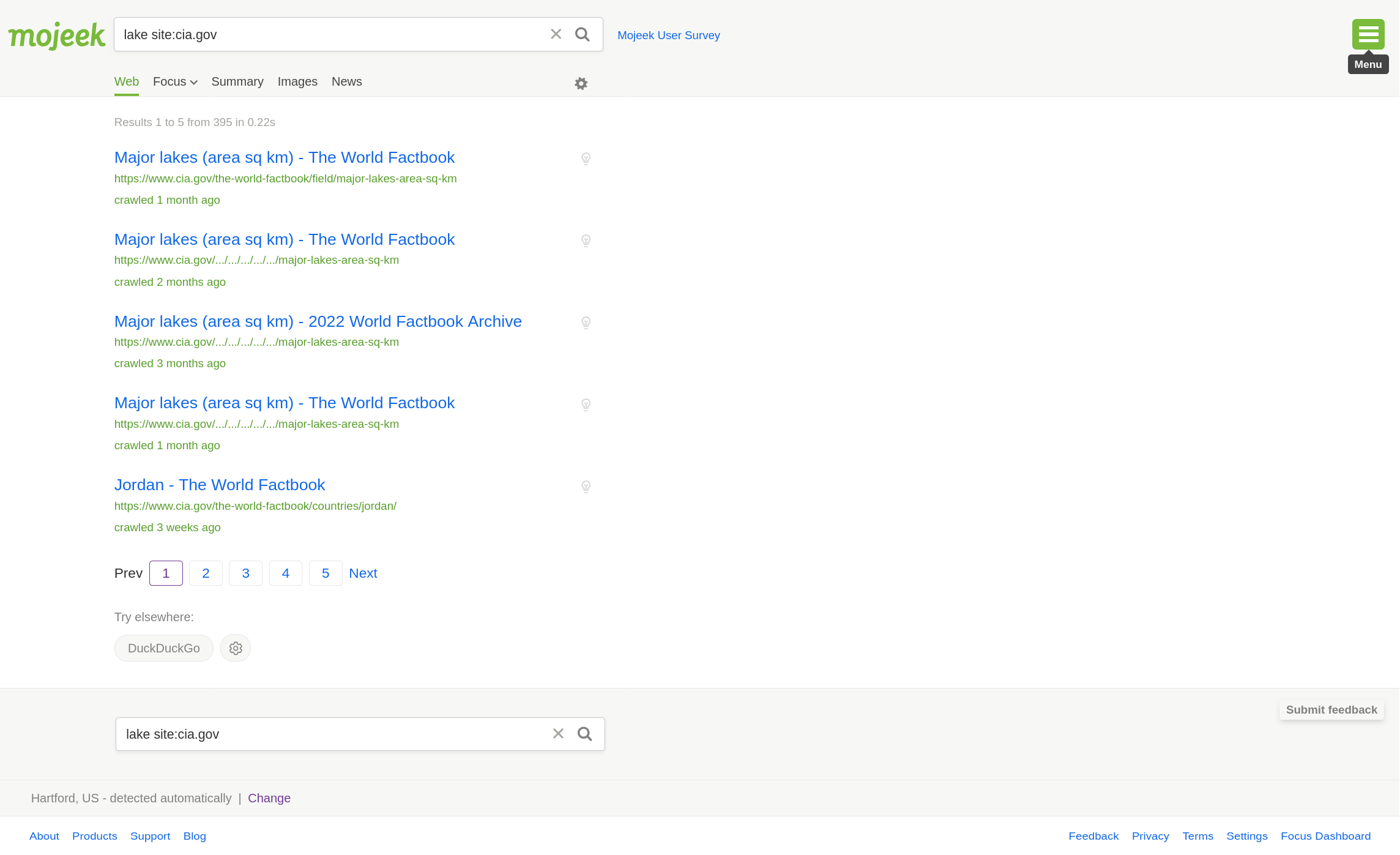
Task: Click the Next page link
Action: coord(363,573)
